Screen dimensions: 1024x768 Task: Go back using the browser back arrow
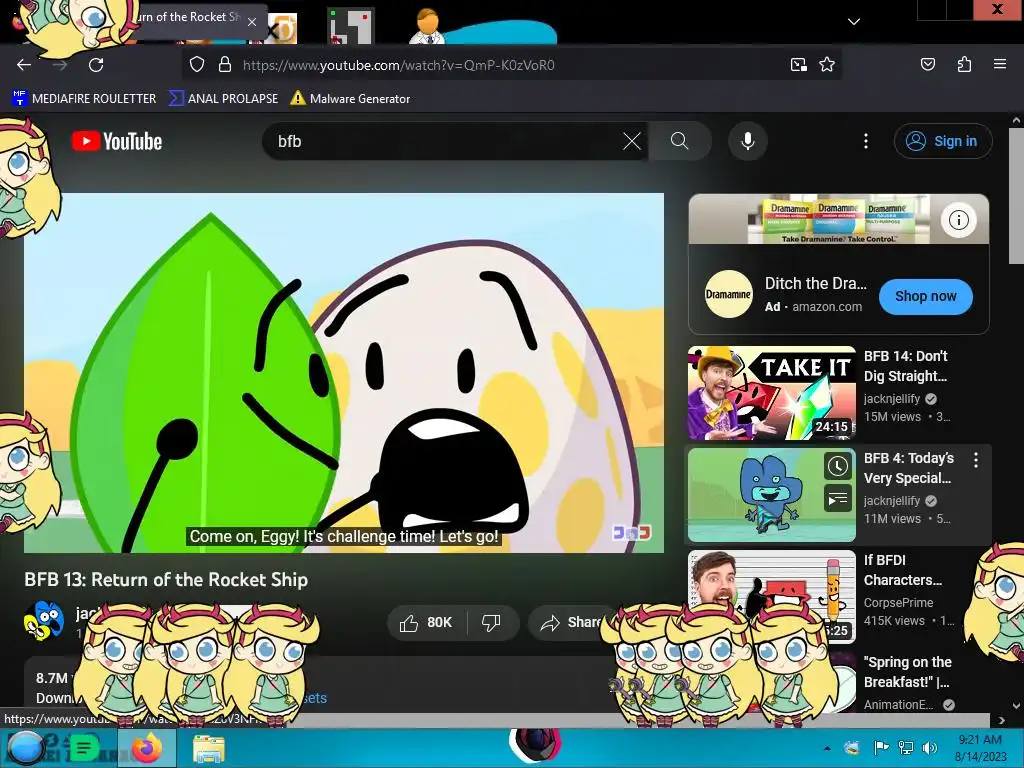24,65
